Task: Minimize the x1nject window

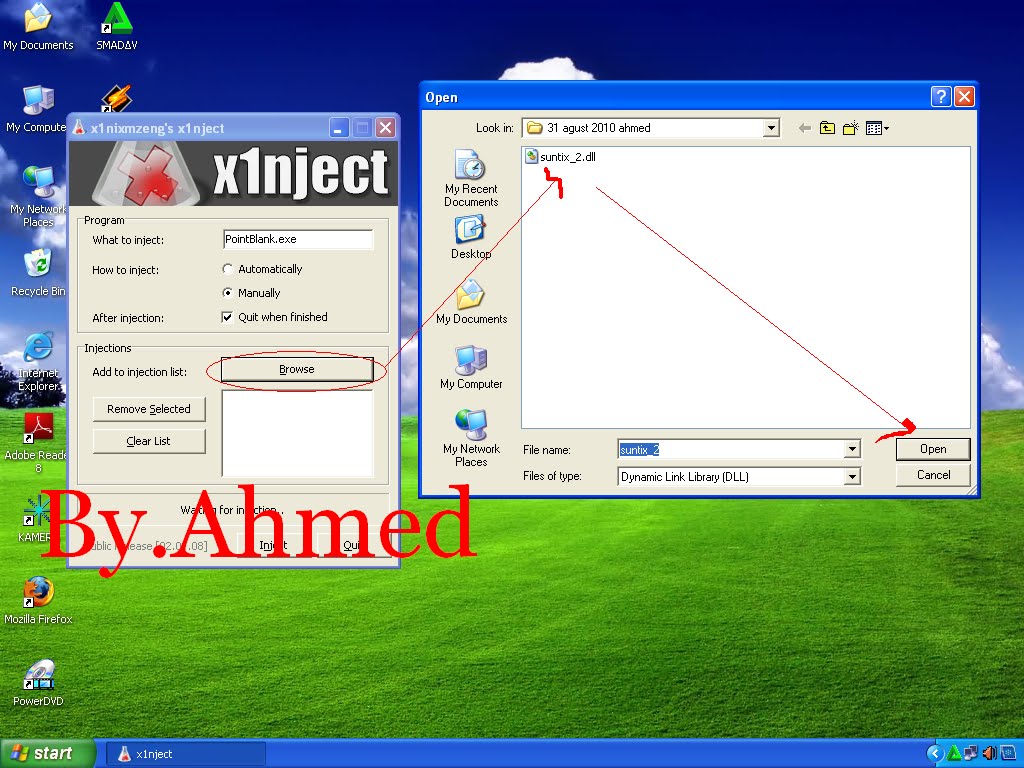Action: click(x=338, y=128)
